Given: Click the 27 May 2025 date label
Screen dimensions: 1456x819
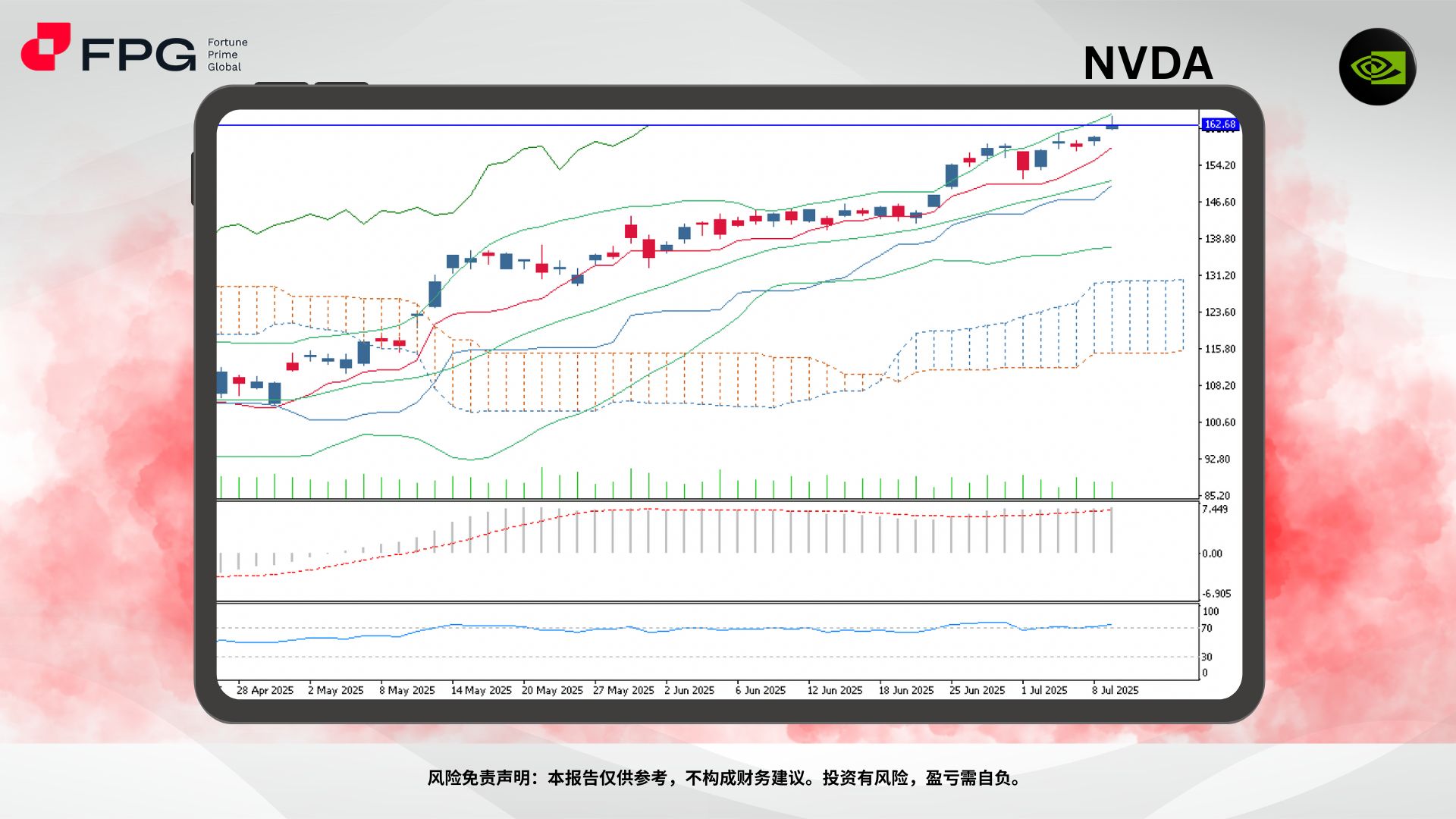Looking at the screenshot, I should pyautogui.click(x=623, y=691).
